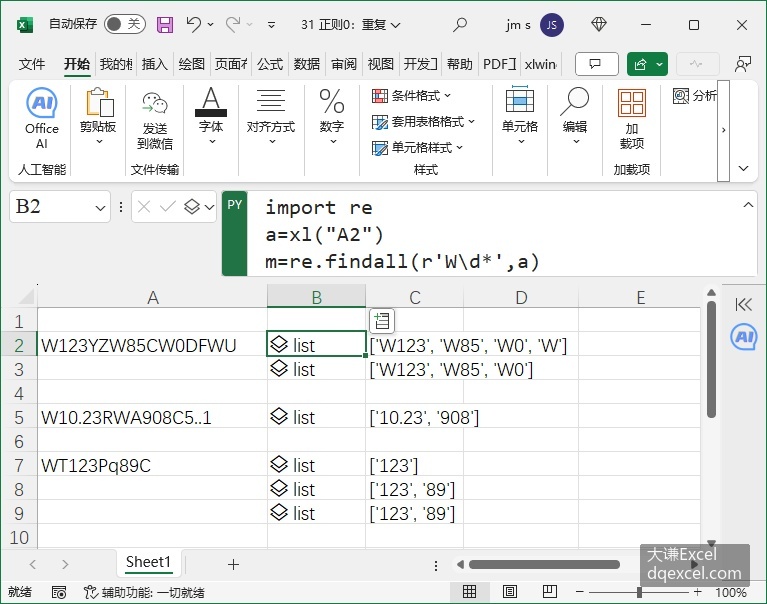Open 套用表格格式 table format menu
Viewport: 767px width, 604px height.
point(423,122)
